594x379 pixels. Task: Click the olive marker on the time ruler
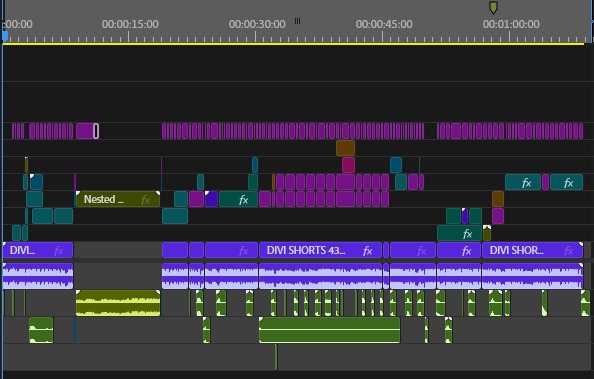tap(493, 7)
